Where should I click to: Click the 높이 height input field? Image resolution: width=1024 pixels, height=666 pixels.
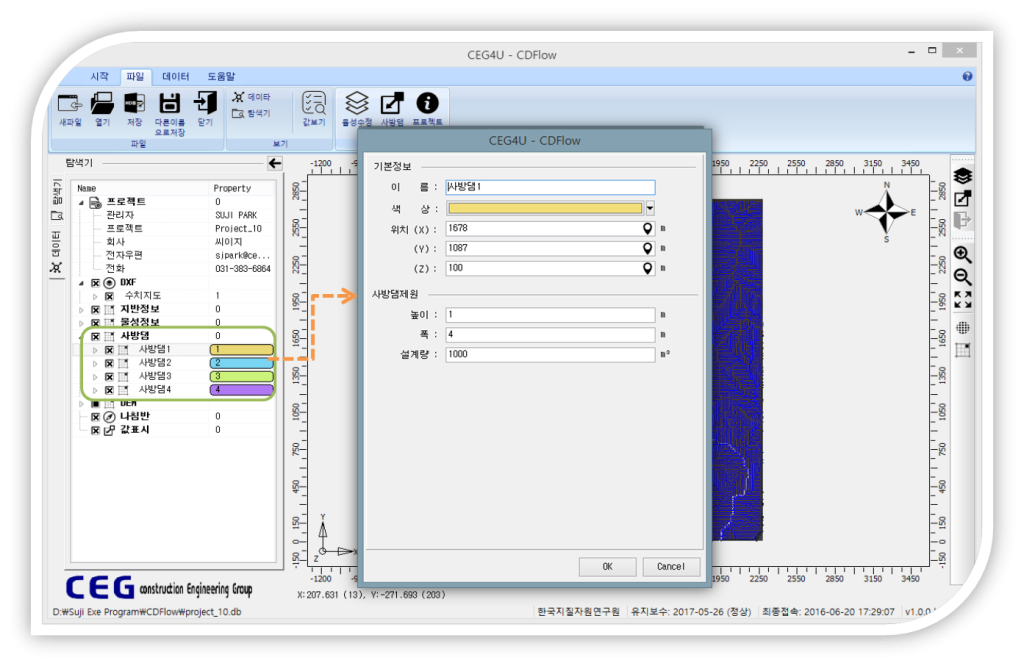(x=550, y=315)
